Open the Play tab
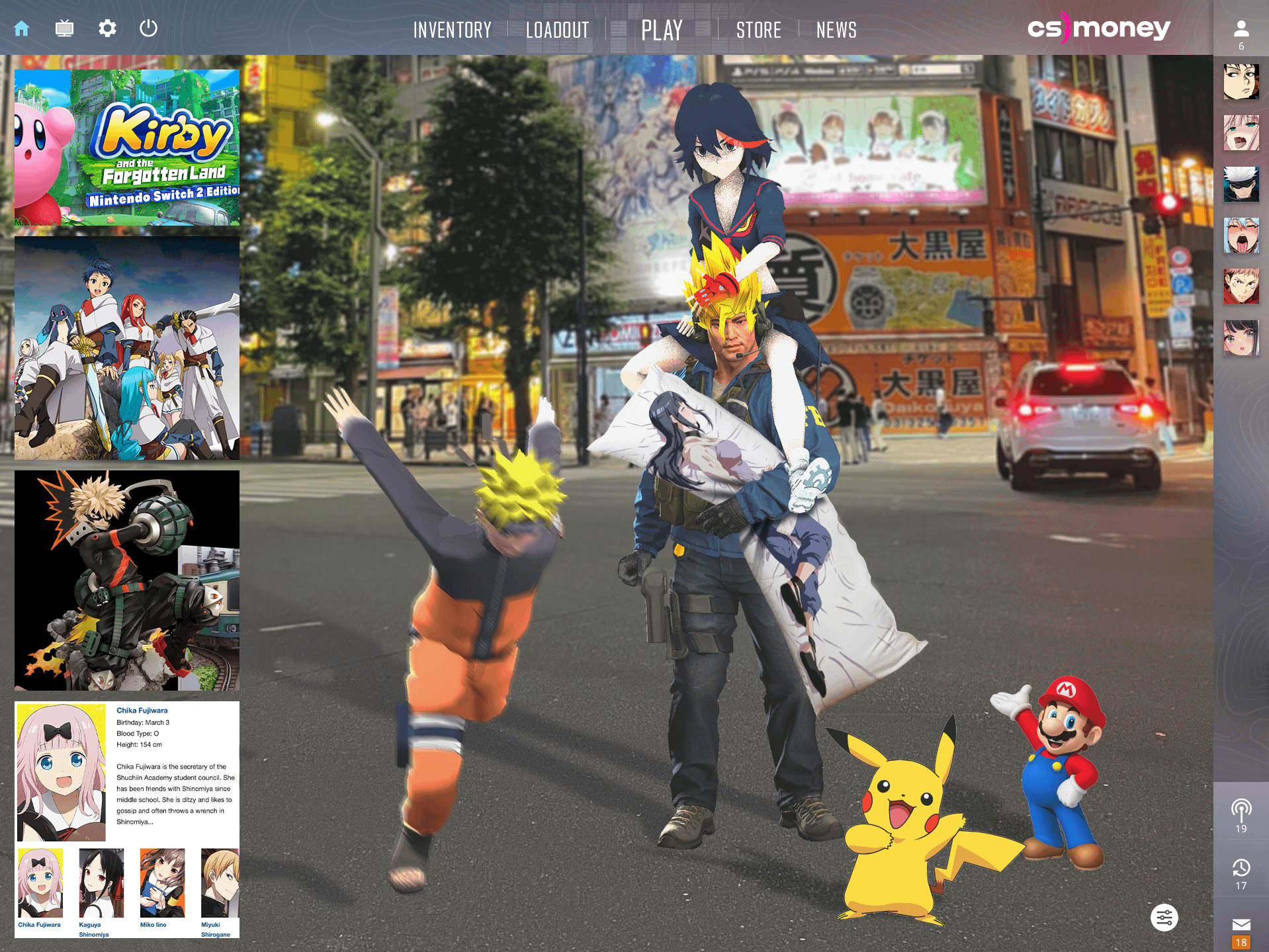This screenshot has width=1269, height=952. pos(662,30)
